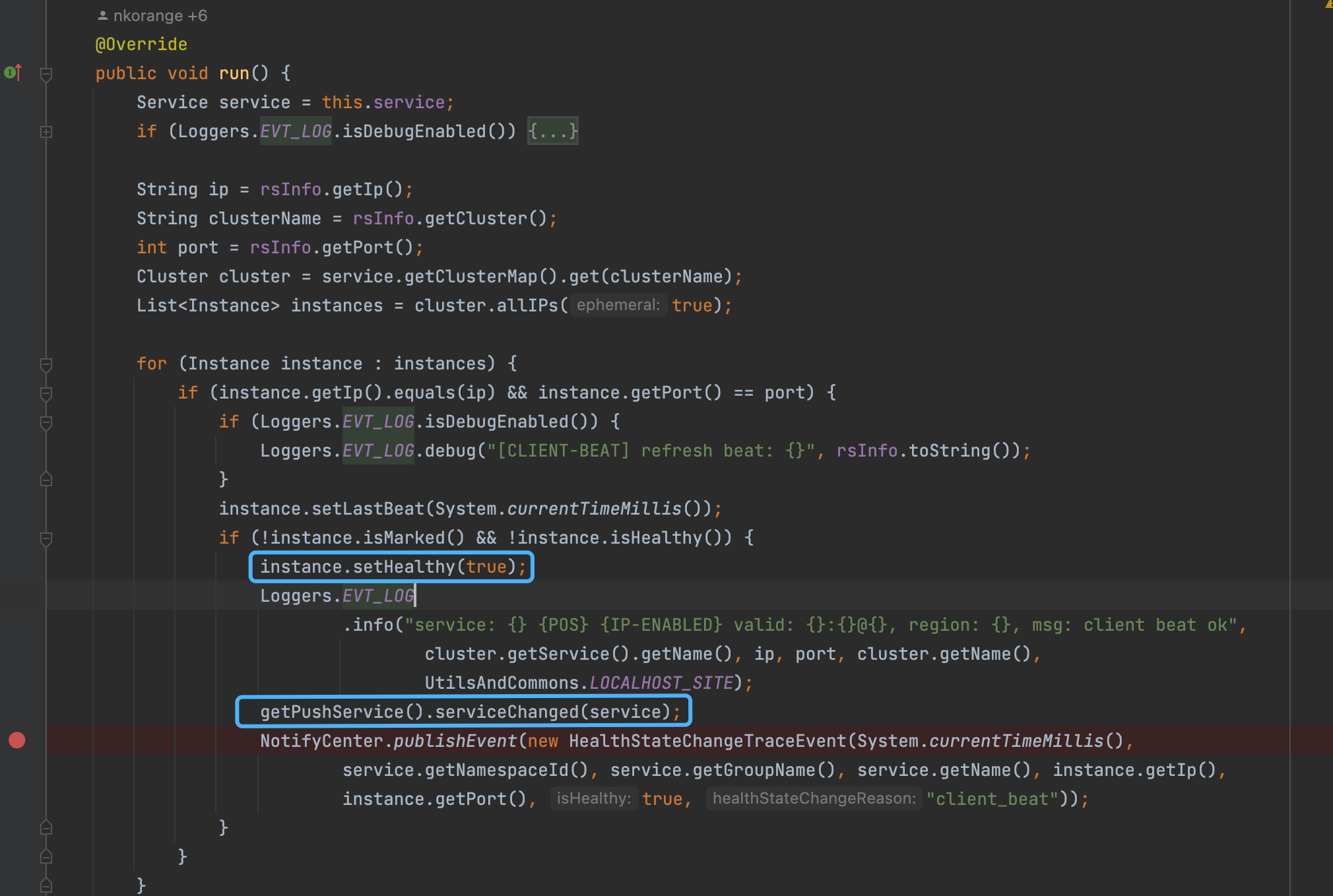This screenshot has width=1333, height=896.
Task: Collapse the run() method fold marker
Action: [46, 74]
